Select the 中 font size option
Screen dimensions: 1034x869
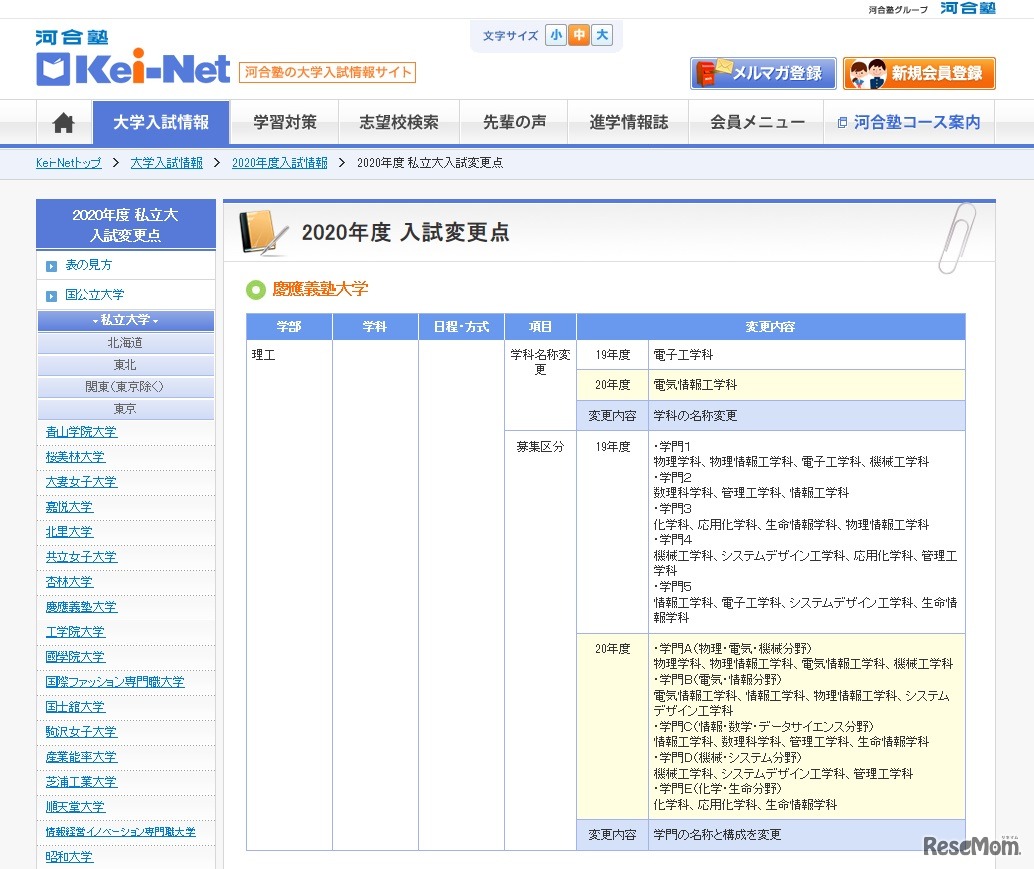tap(581, 34)
